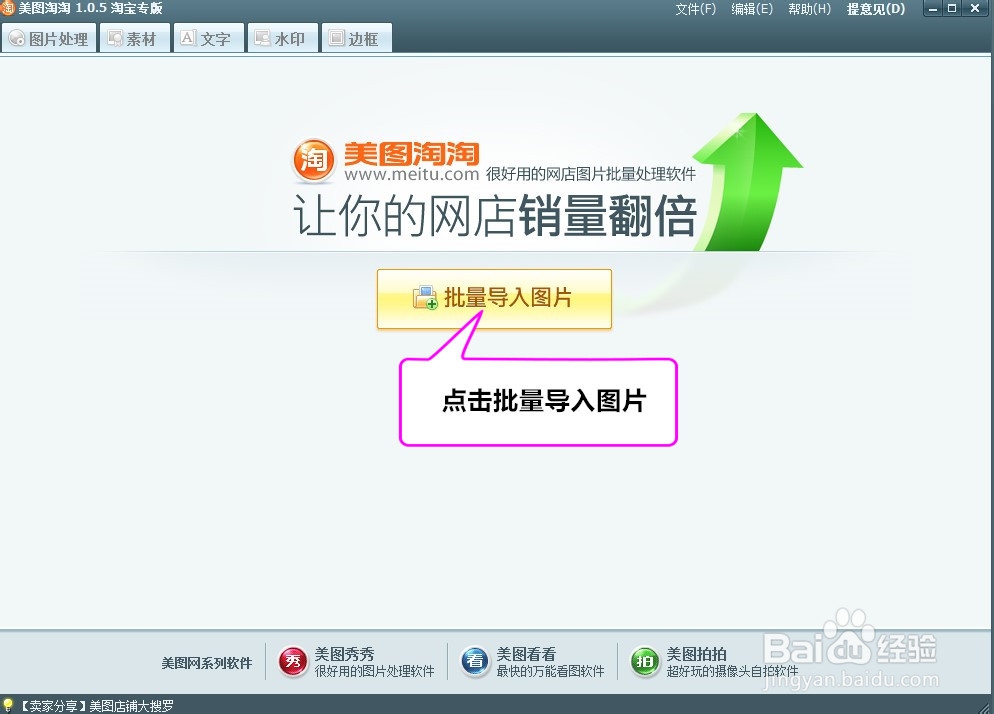Open the 水印 tab

coord(281,38)
